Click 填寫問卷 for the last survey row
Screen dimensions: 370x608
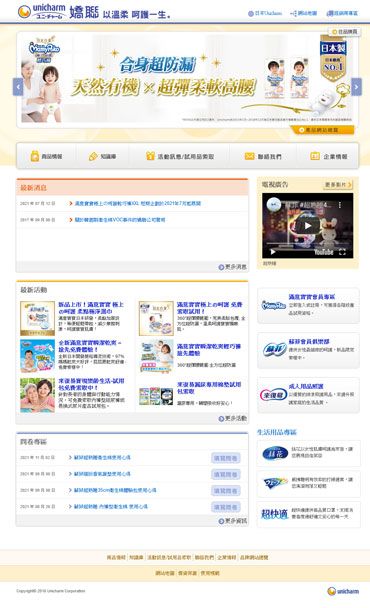point(226,507)
